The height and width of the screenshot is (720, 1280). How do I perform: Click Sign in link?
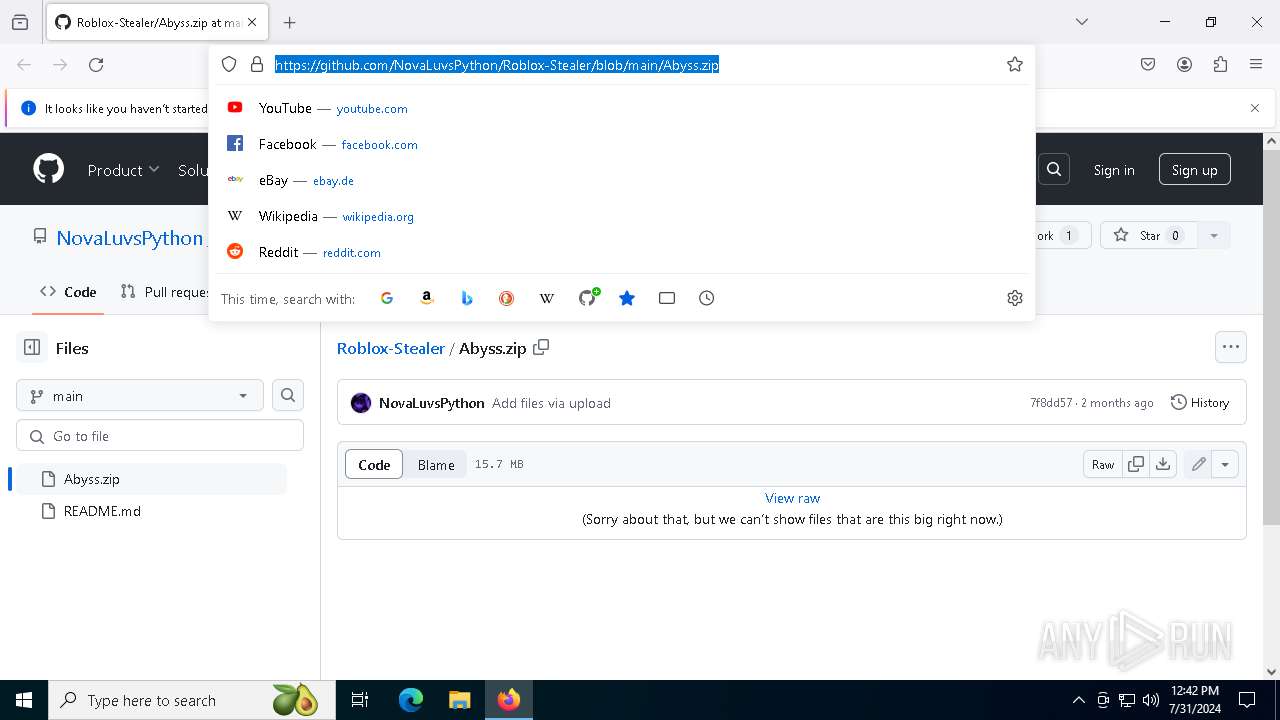point(1114,170)
